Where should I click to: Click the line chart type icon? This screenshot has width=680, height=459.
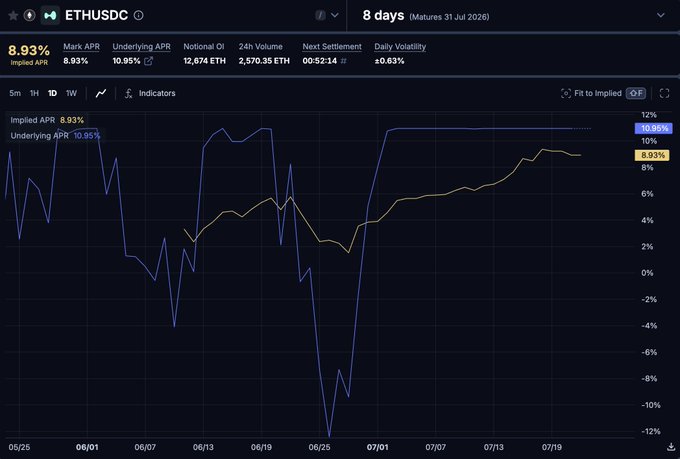(101, 93)
